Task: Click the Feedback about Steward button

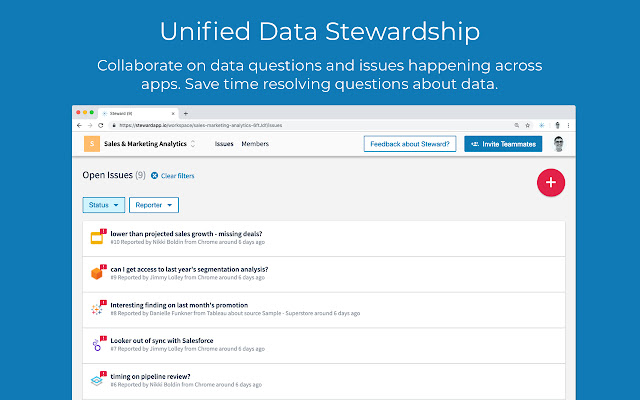Action: click(x=410, y=144)
